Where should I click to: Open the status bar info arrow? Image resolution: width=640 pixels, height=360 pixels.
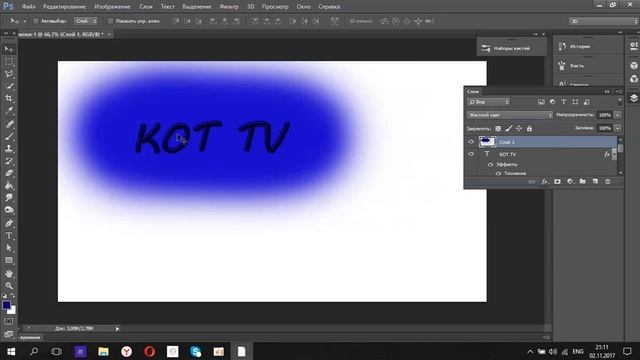pos(118,329)
